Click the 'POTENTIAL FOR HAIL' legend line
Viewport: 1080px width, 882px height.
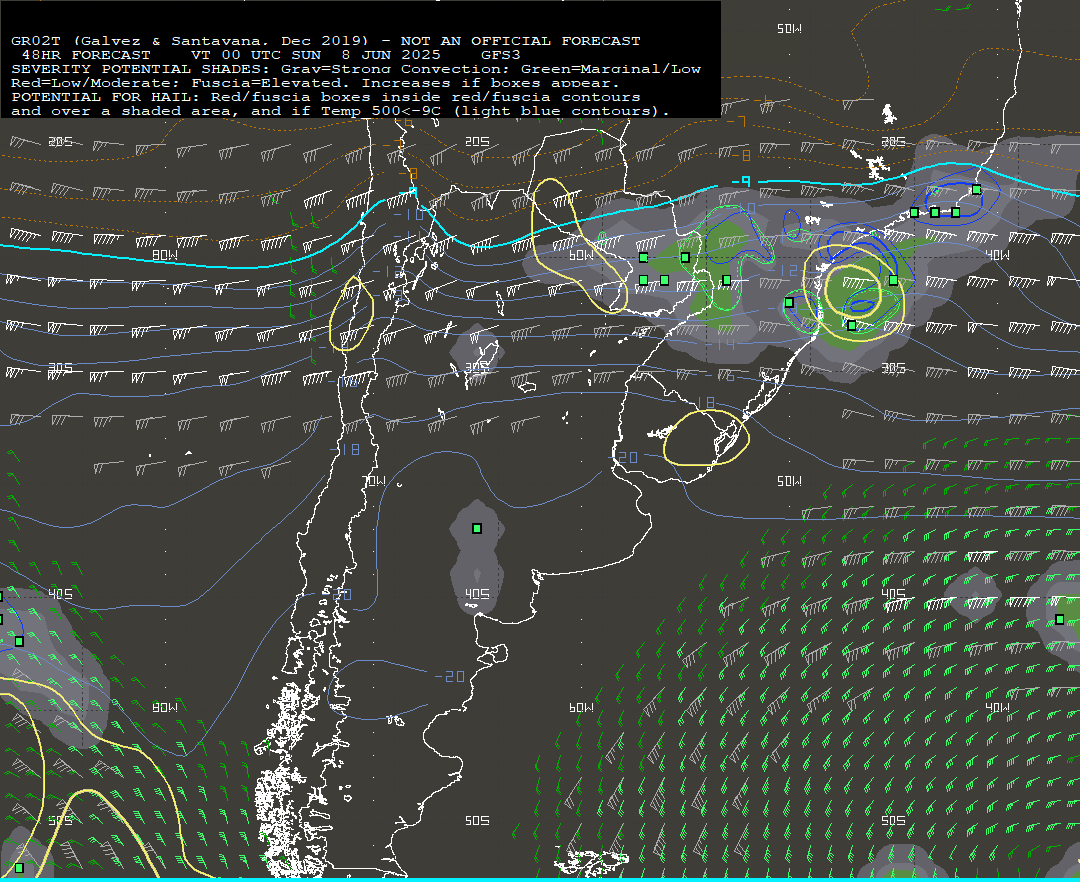click(326, 97)
